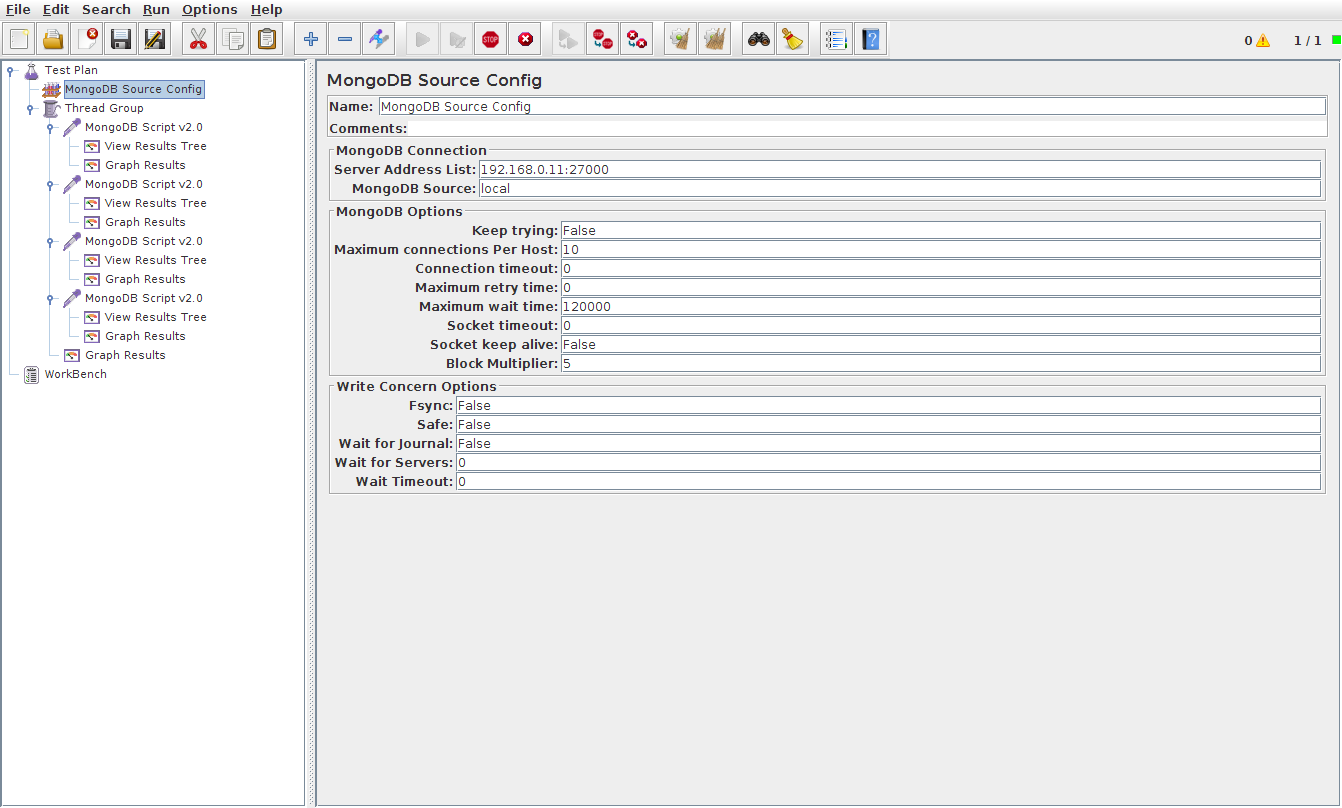The image size is (1342, 808).
Task: Click the Safe value field
Action: pyautogui.click(x=889, y=424)
